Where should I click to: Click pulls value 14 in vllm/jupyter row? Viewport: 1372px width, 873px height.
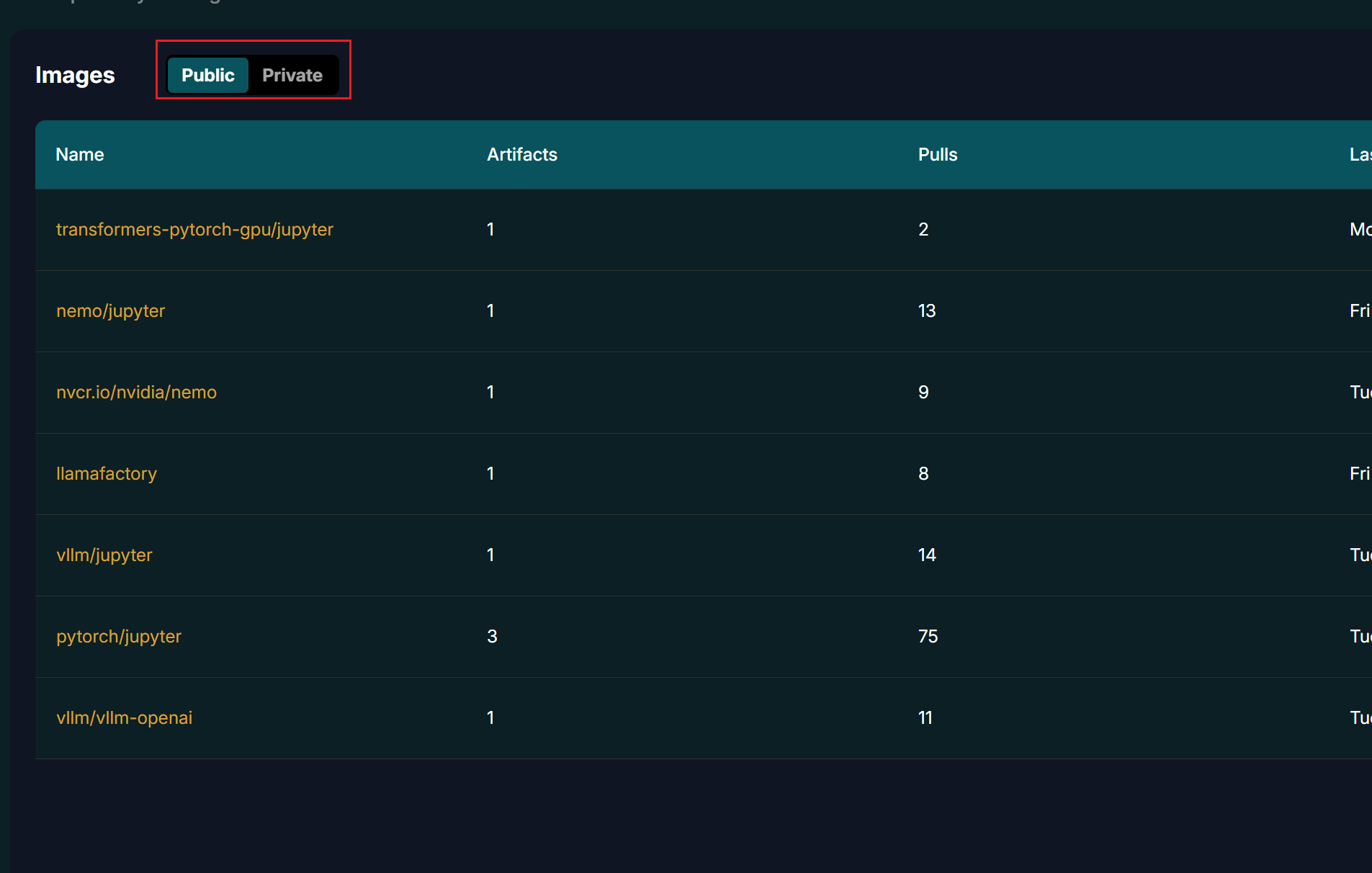pos(926,555)
